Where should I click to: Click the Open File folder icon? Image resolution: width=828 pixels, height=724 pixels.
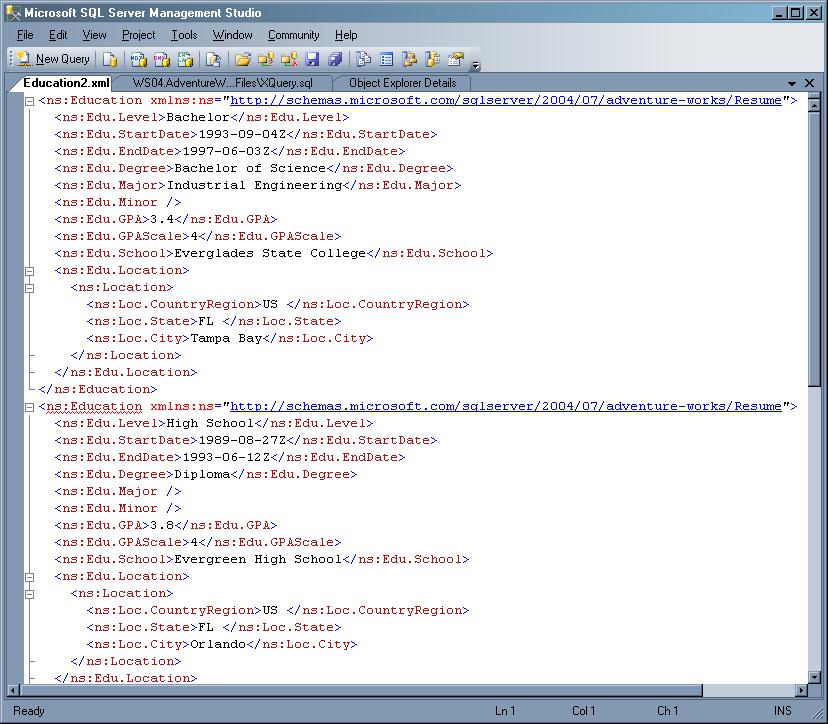click(242, 59)
